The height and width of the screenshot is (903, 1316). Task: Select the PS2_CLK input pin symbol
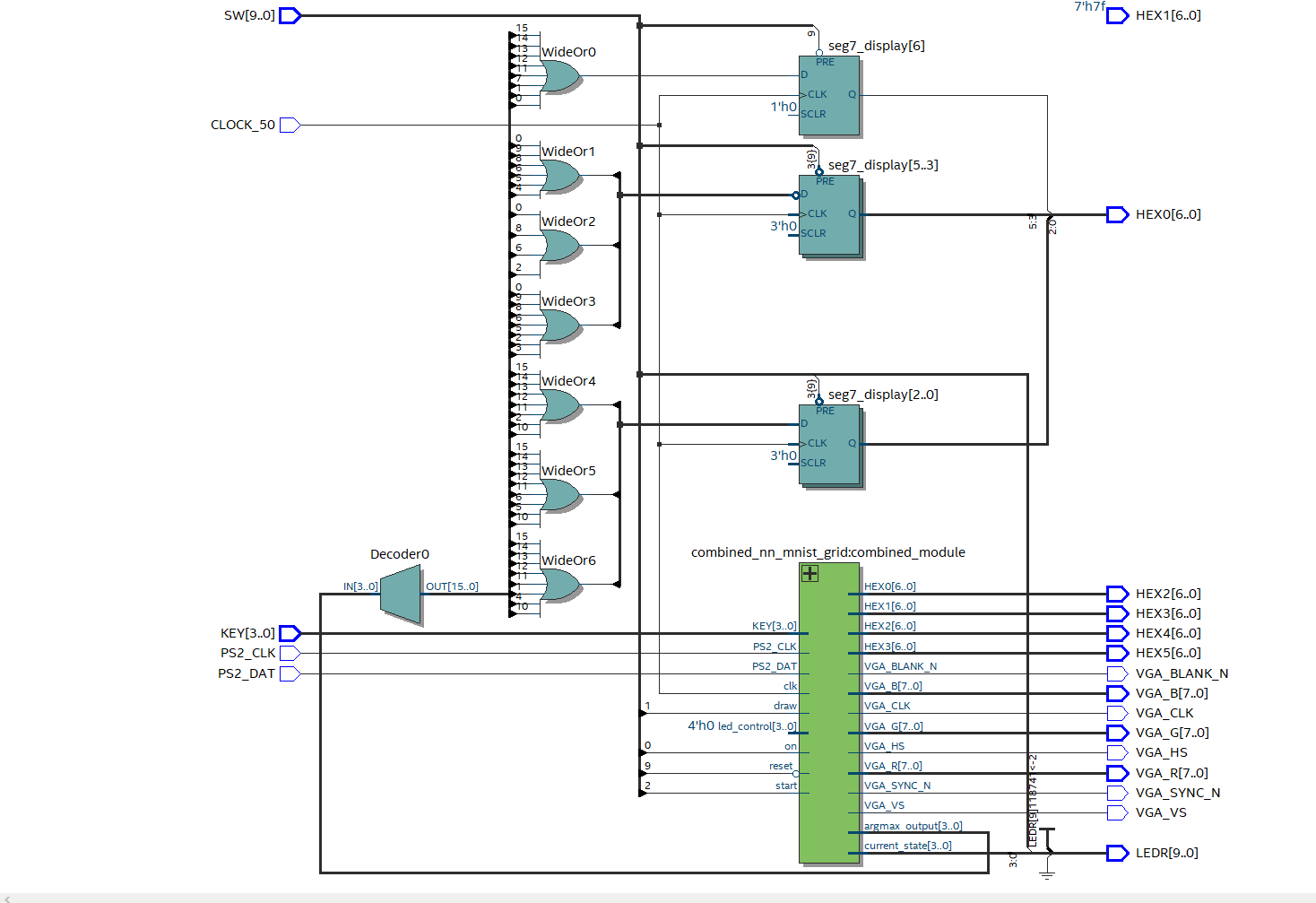point(290,653)
